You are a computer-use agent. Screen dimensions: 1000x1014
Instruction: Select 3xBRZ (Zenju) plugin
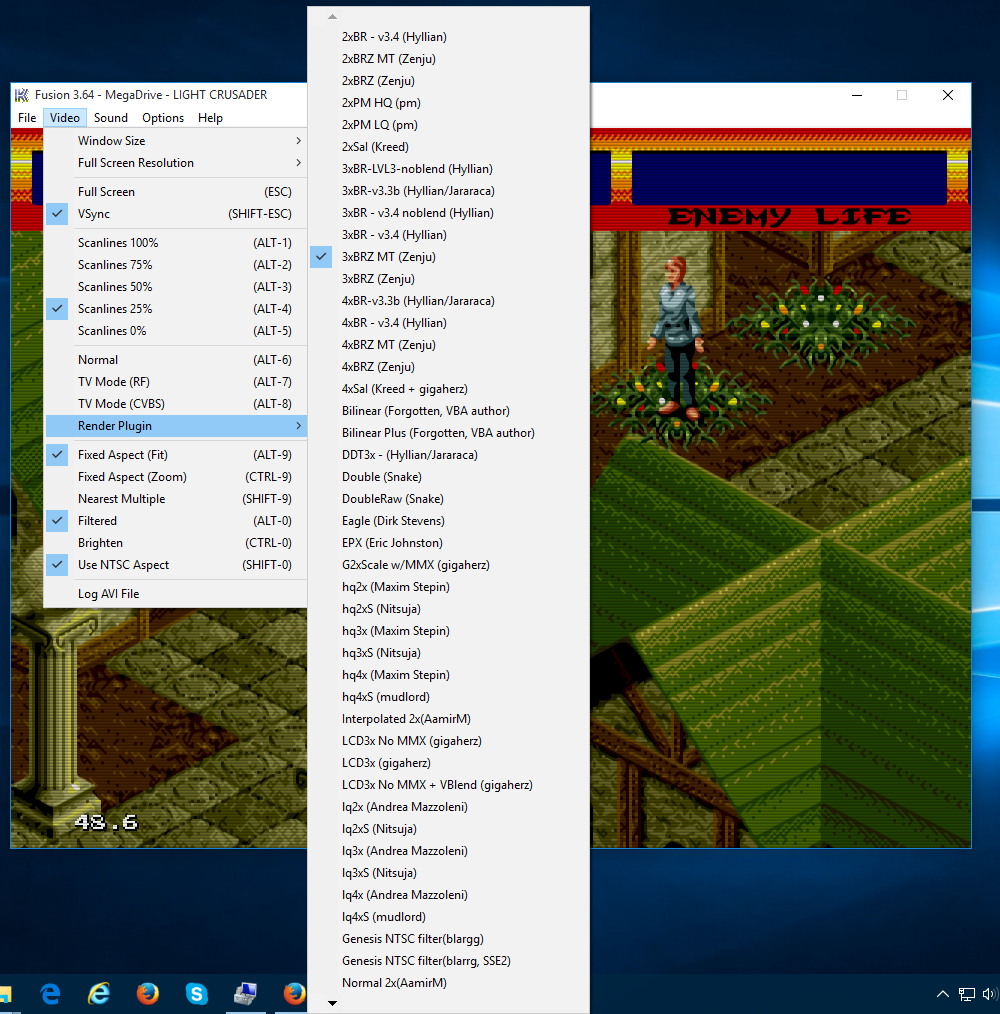[448, 279]
